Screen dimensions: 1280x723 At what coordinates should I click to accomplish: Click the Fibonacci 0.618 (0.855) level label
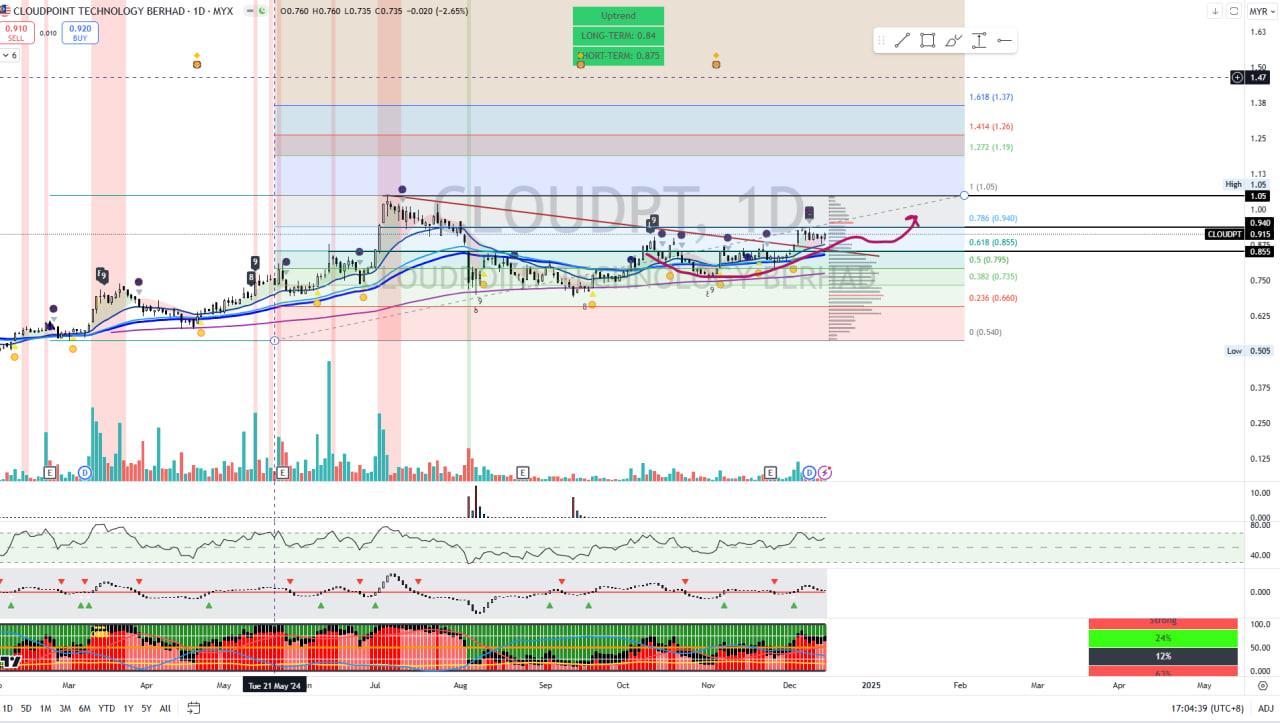pos(993,243)
